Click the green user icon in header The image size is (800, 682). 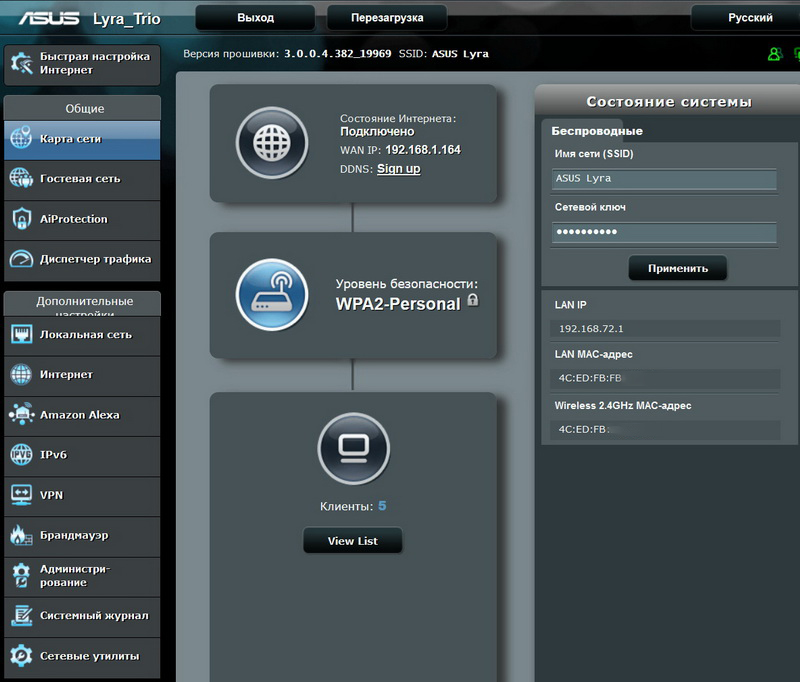(x=773, y=54)
